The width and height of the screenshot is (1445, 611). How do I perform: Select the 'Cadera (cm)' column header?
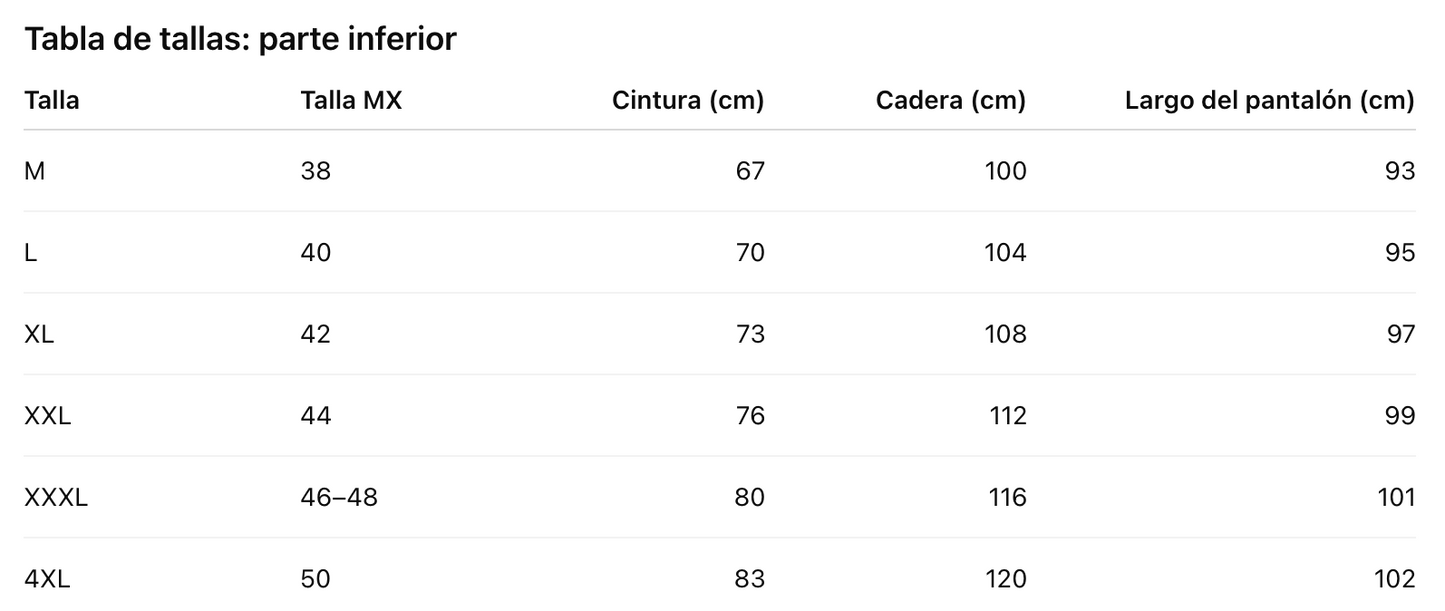[x=951, y=100]
